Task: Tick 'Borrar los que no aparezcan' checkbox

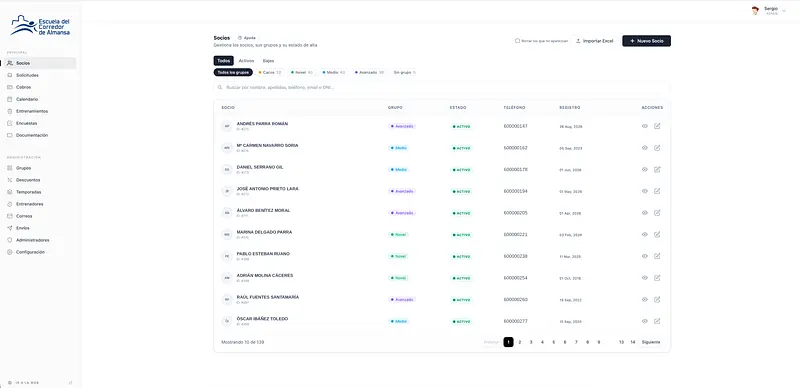Action: click(x=517, y=41)
